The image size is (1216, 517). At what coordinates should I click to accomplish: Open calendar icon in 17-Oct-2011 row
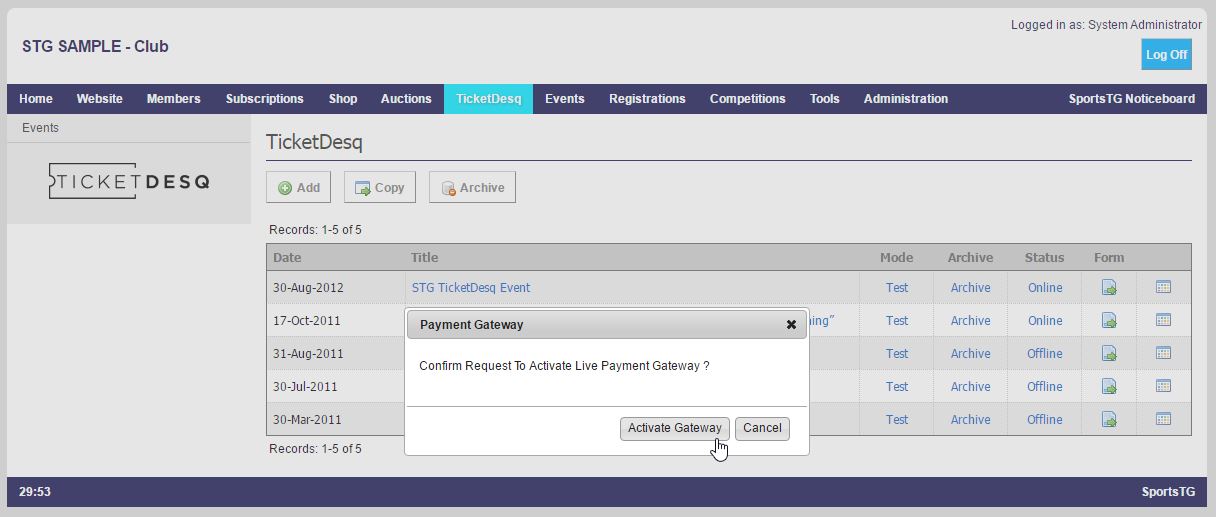(x=1163, y=320)
